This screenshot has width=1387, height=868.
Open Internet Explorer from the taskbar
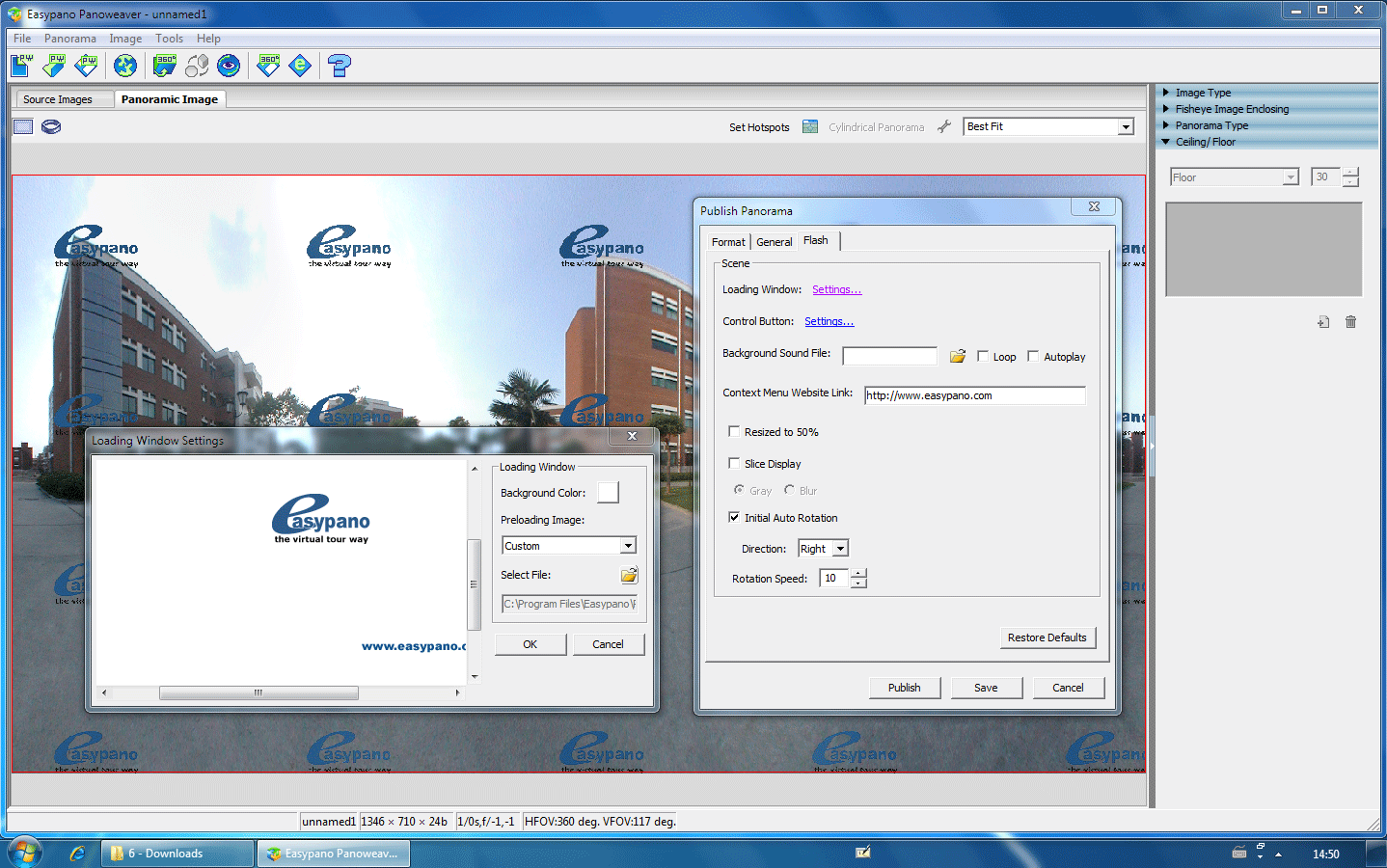pyautogui.click(x=77, y=854)
